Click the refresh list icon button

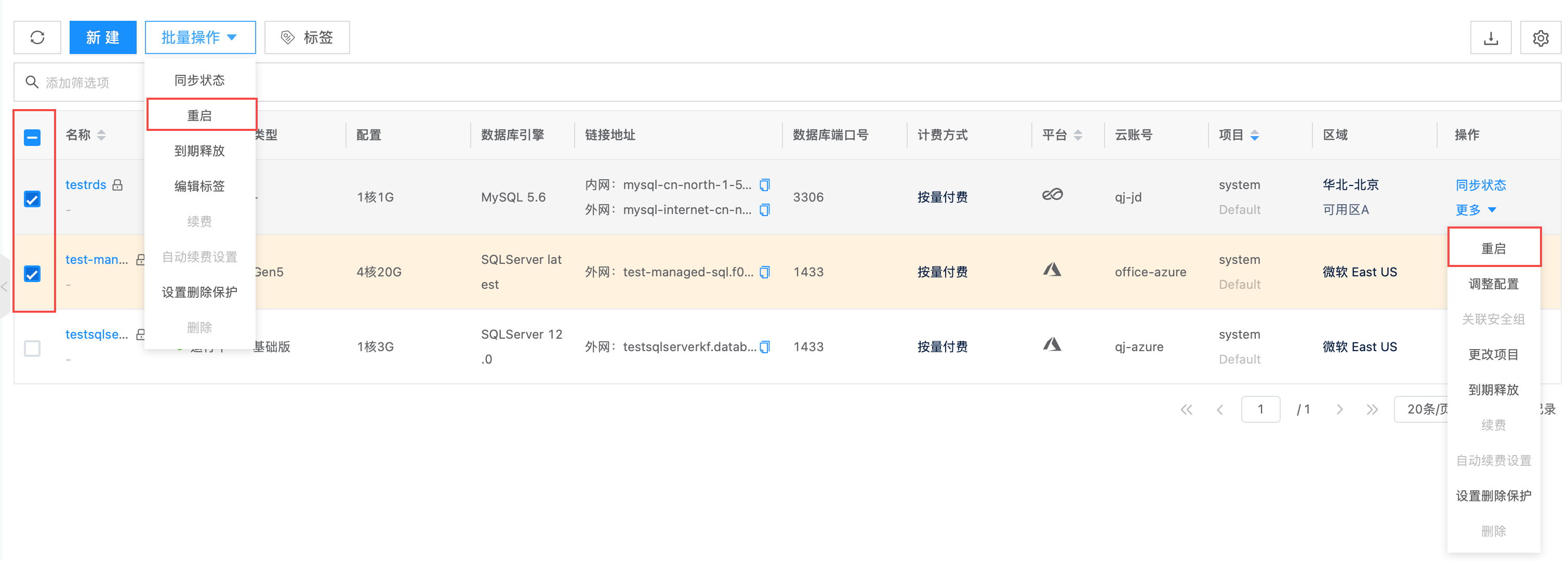37,38
